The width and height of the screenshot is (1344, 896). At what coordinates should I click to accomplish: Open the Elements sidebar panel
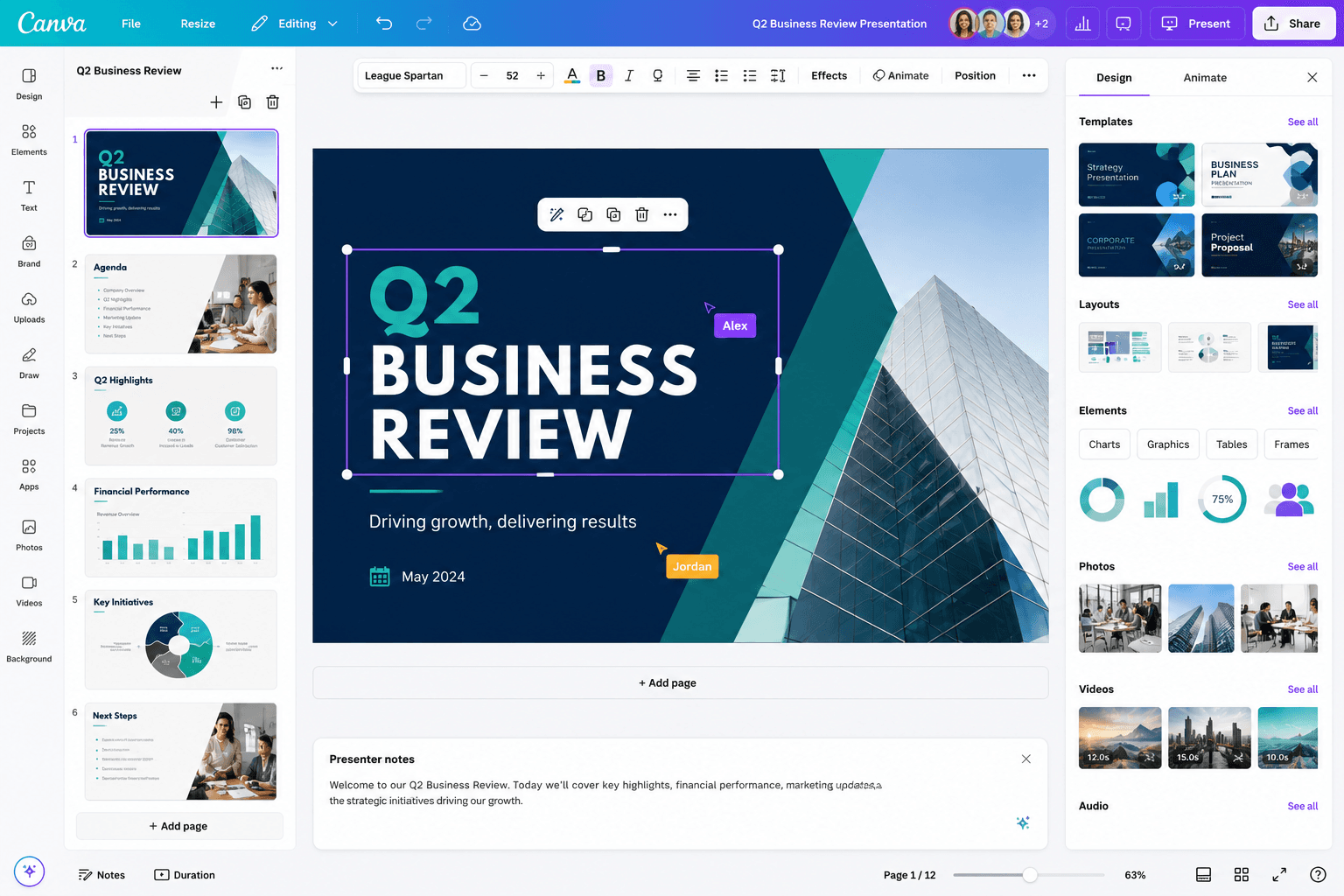pyautogui.click(x=29, y=140)
